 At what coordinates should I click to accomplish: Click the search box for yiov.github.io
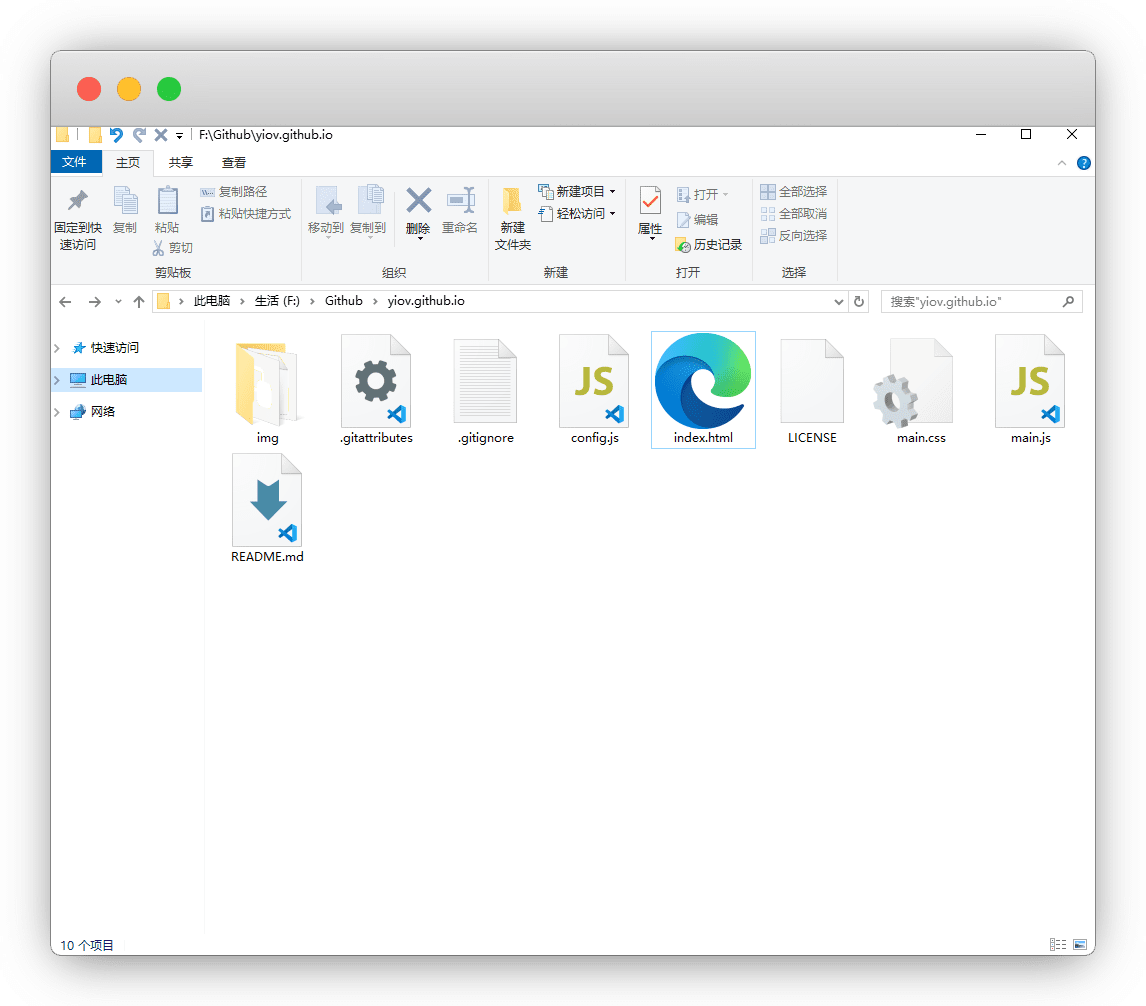[970, 301]
